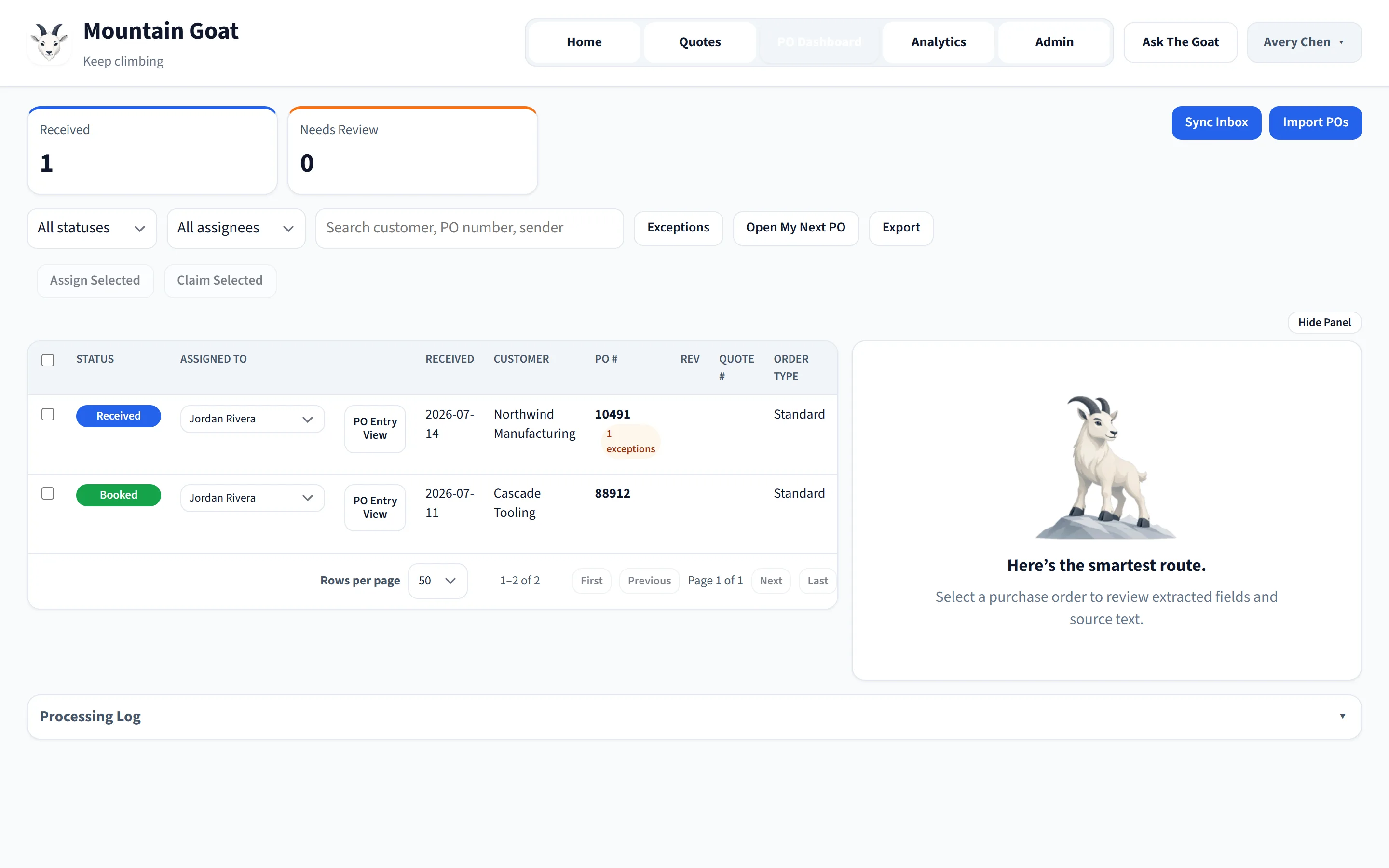Open PO Entry View for Northwind Manufacturing
This screenshot has width=1389, height=868.
[x=375, y=428]
